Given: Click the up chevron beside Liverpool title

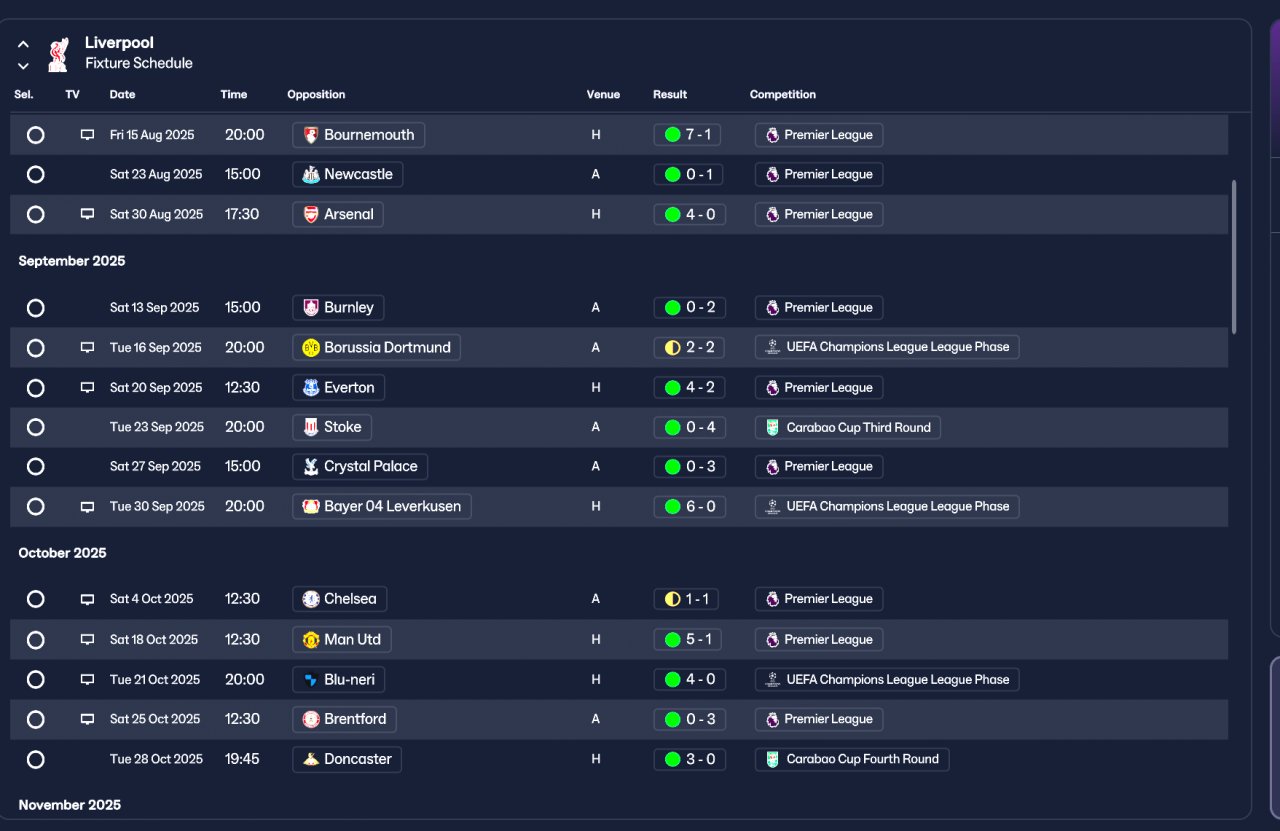Looking at the screenshot, I should click(x=23, y=44).
